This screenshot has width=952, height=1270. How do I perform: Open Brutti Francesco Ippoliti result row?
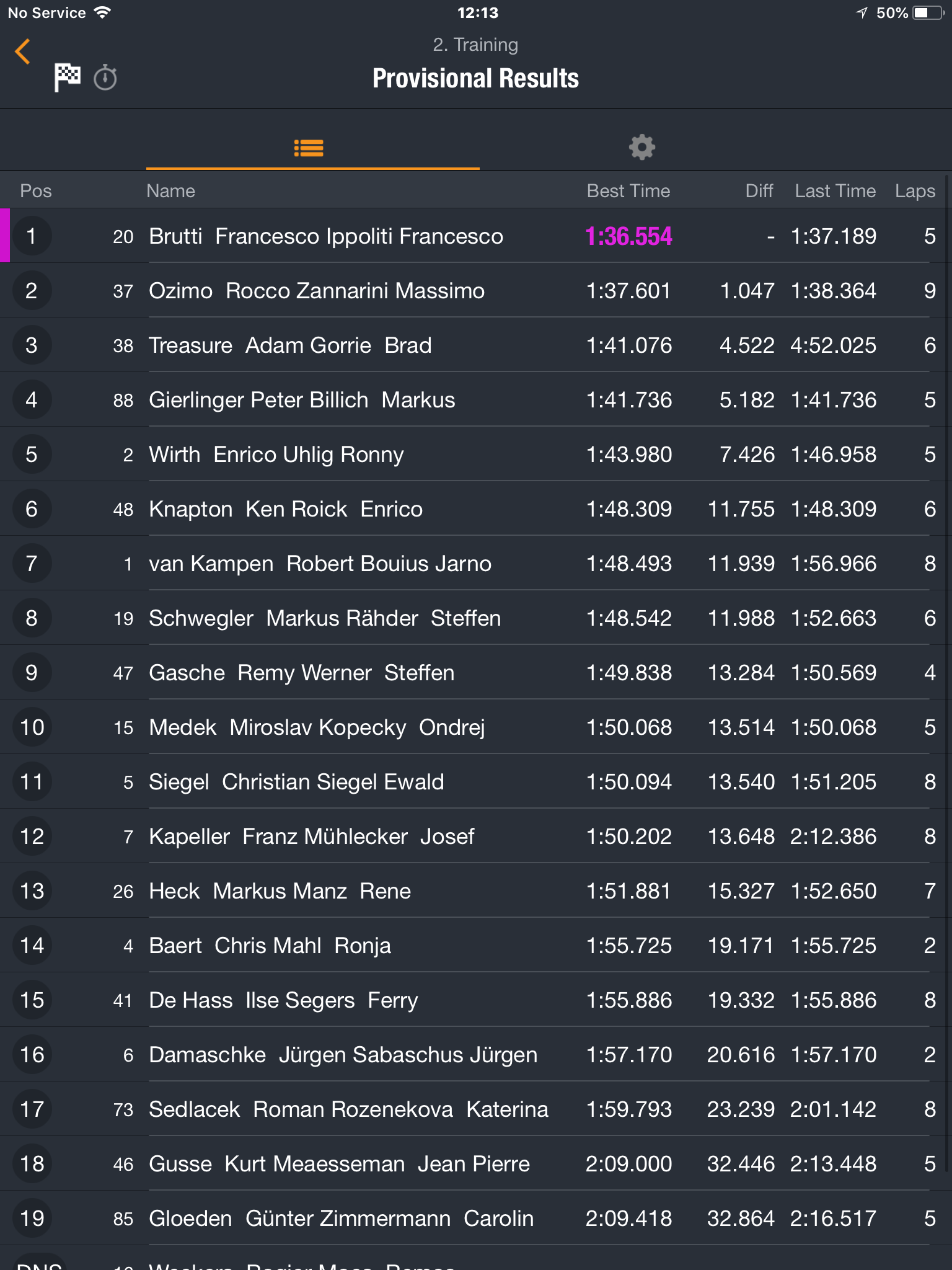(476, 236)
